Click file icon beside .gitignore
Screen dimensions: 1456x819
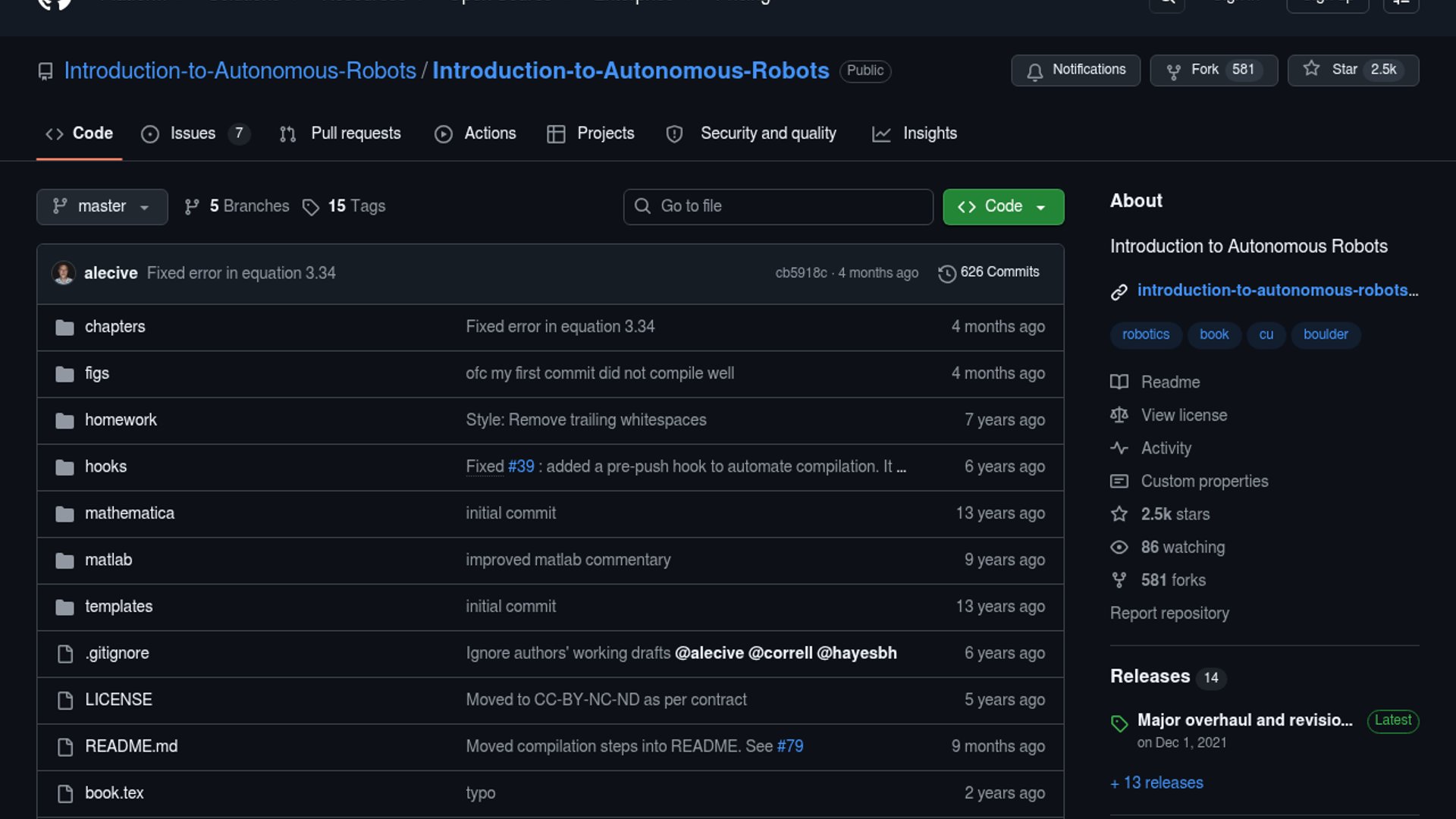point(65,654)
